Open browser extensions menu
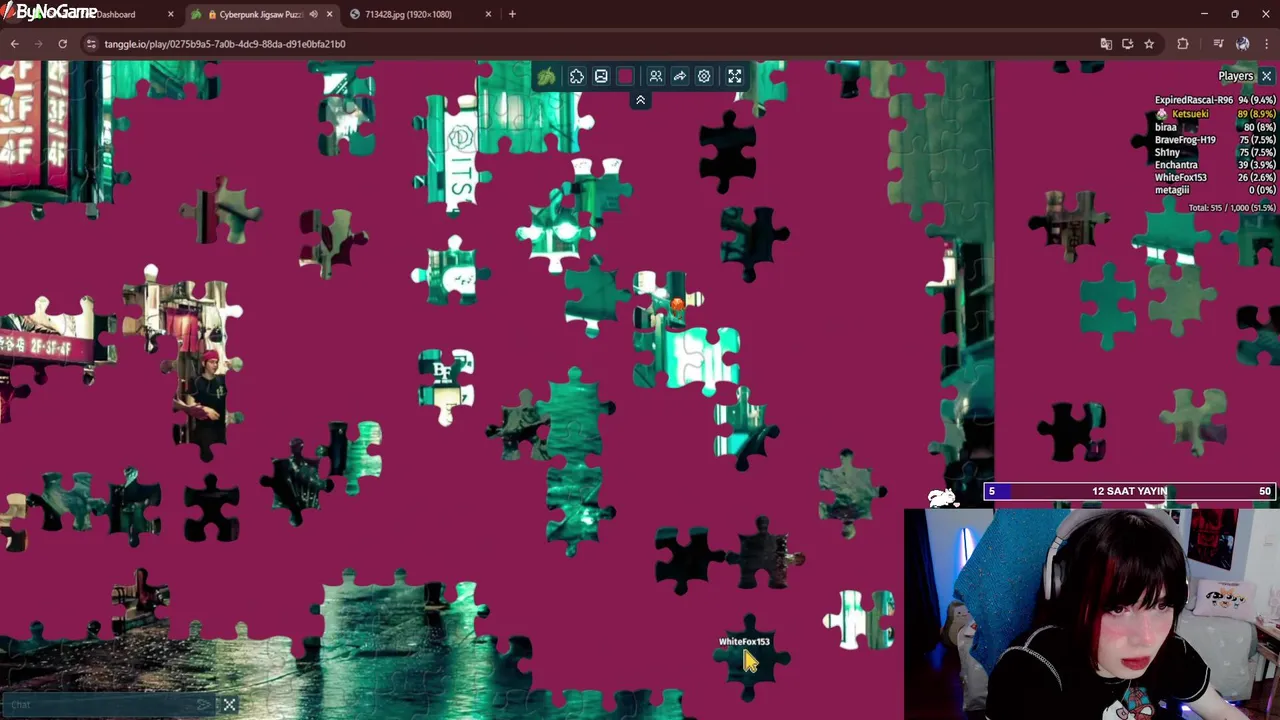The image size is (1280, 720). [x=1183, y=44]
